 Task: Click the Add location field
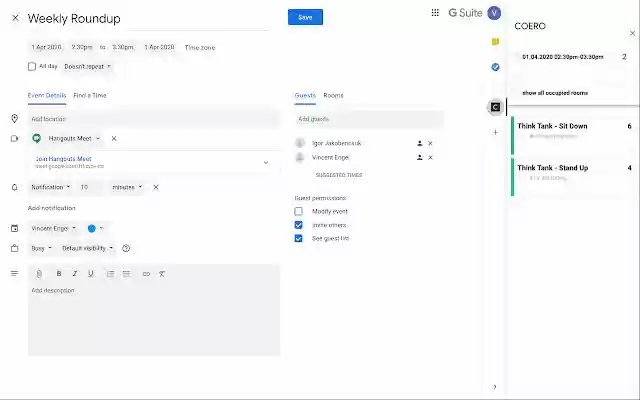pyautogui.click(x=154, y=119)
